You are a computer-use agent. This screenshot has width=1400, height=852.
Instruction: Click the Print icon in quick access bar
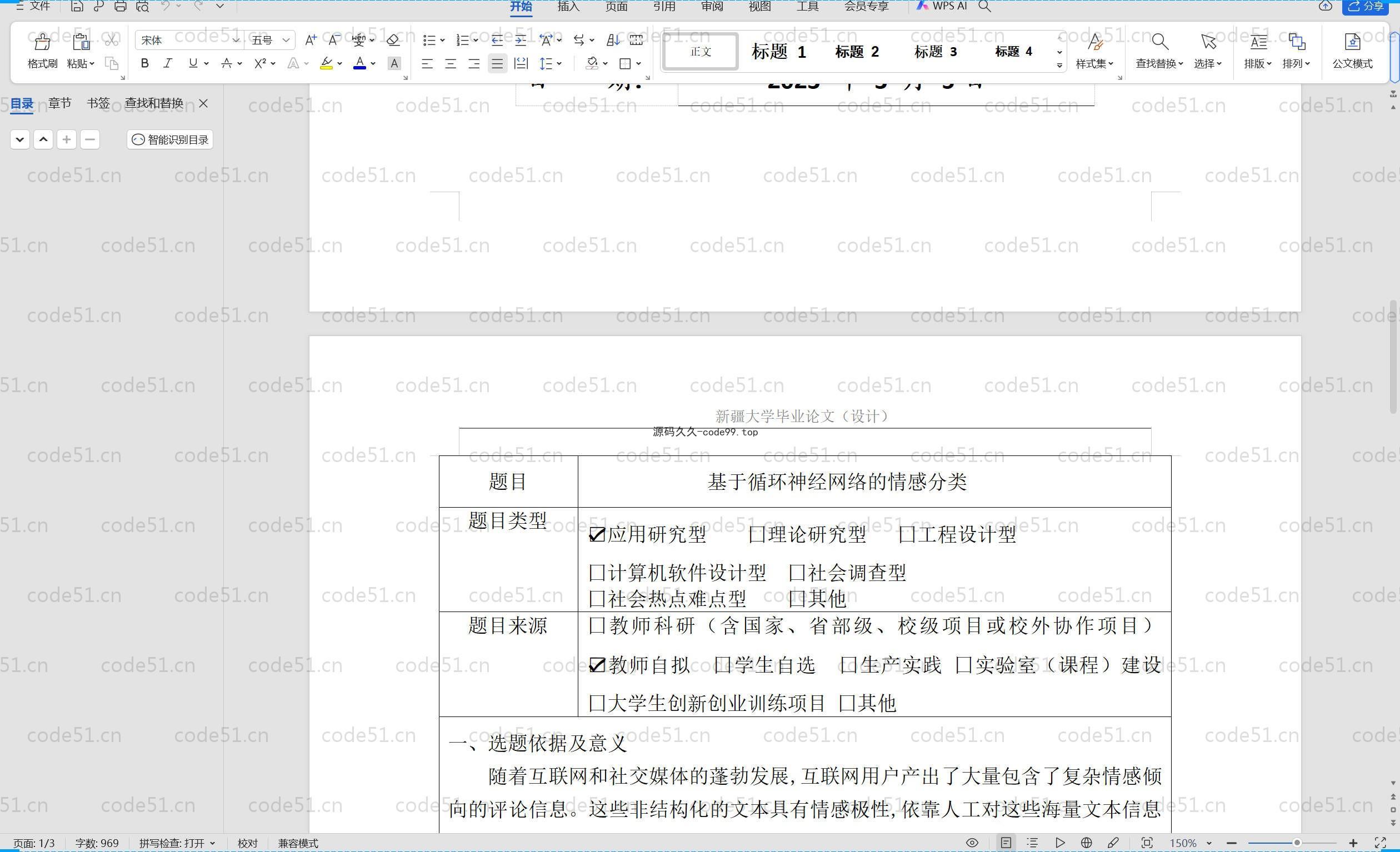pyautogui.click(x=121, y=6)
